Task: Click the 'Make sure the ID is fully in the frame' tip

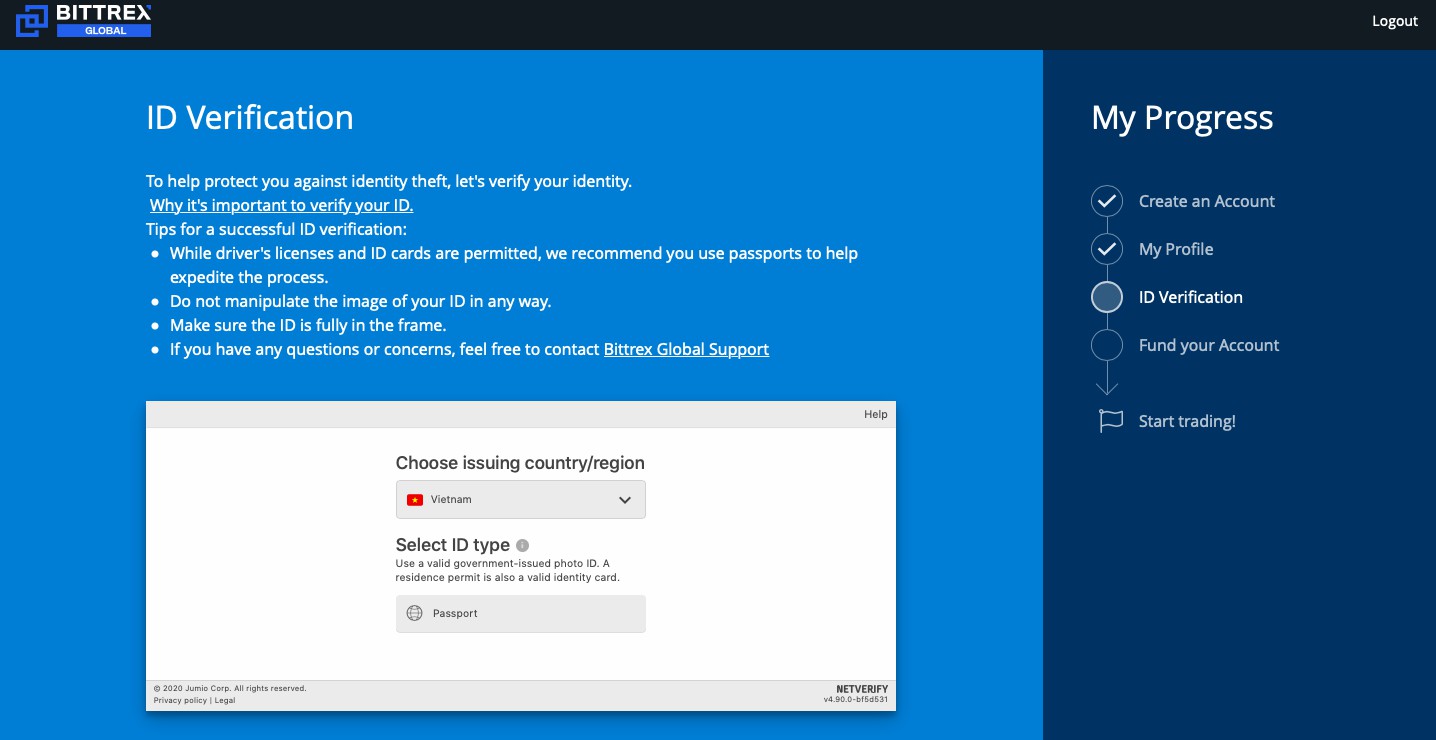Action: point(308,325)
